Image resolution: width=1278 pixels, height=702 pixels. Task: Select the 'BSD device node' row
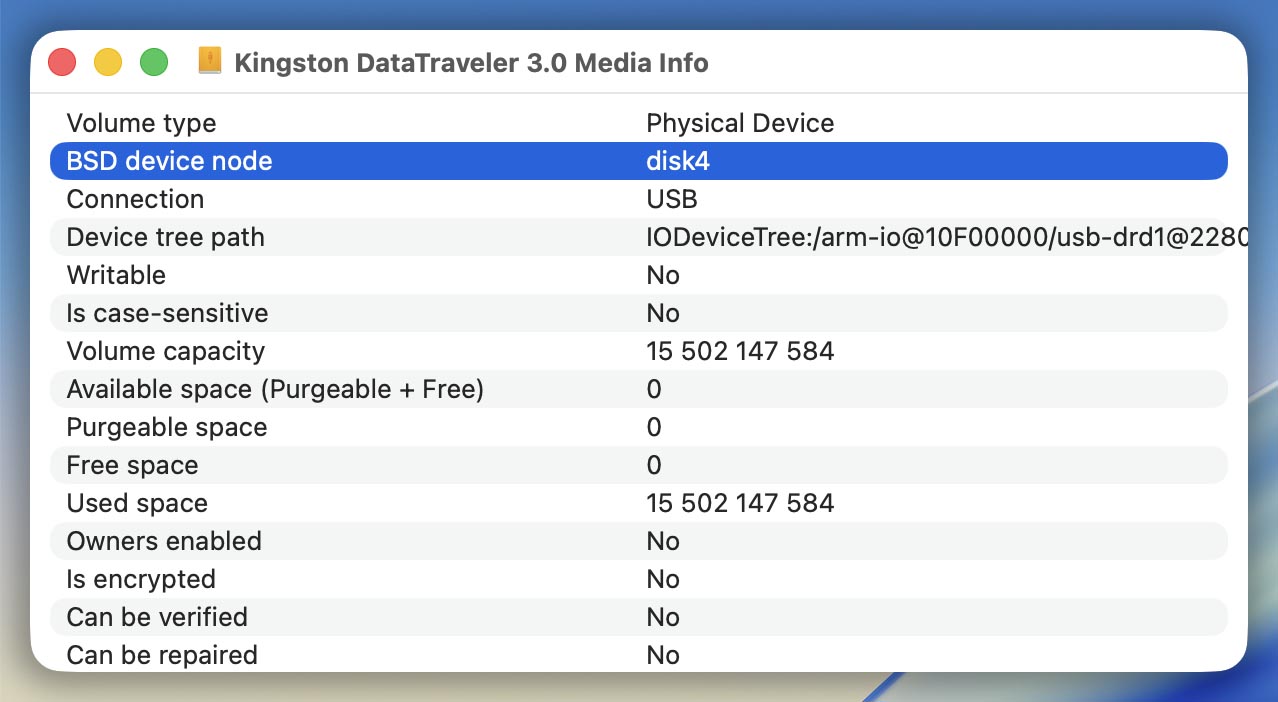click(639, 161)
